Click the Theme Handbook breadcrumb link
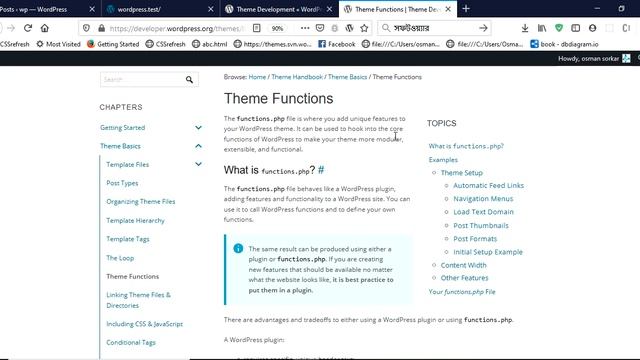The image size is (640, 360). click(297, 77)
